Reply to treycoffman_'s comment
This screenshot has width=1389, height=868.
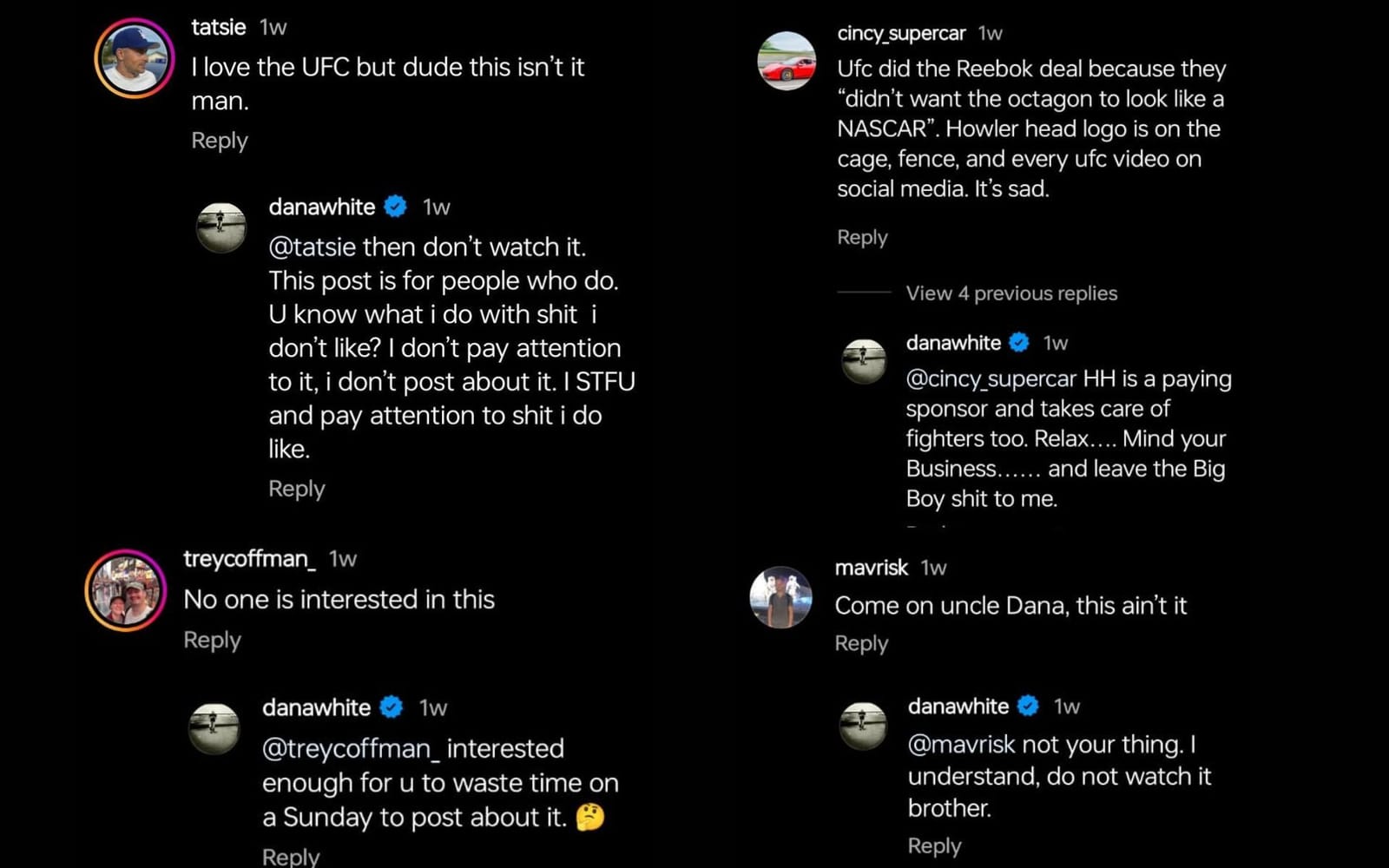pyautogui.click(x=211, y=640)
